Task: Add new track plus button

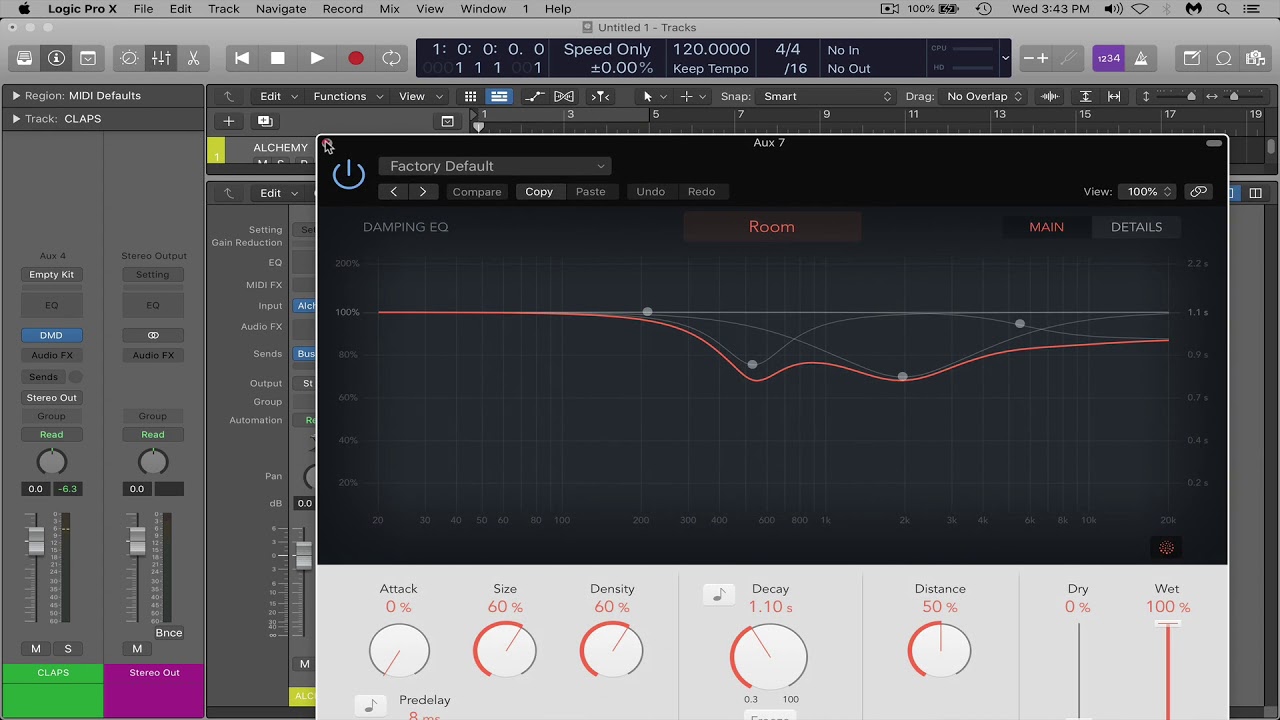Action: [x=229, y=121]
